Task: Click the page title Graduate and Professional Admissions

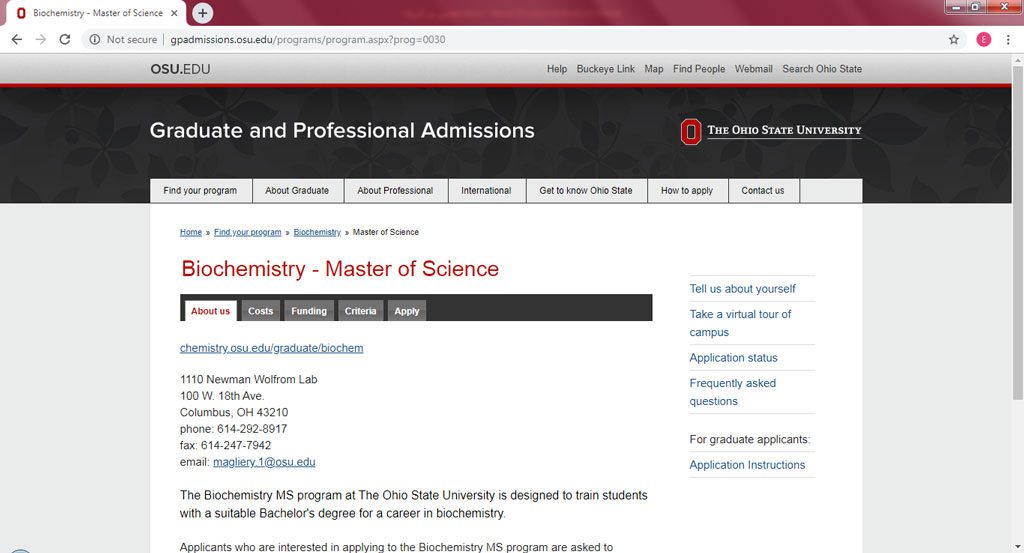Action: coord(342,131)
